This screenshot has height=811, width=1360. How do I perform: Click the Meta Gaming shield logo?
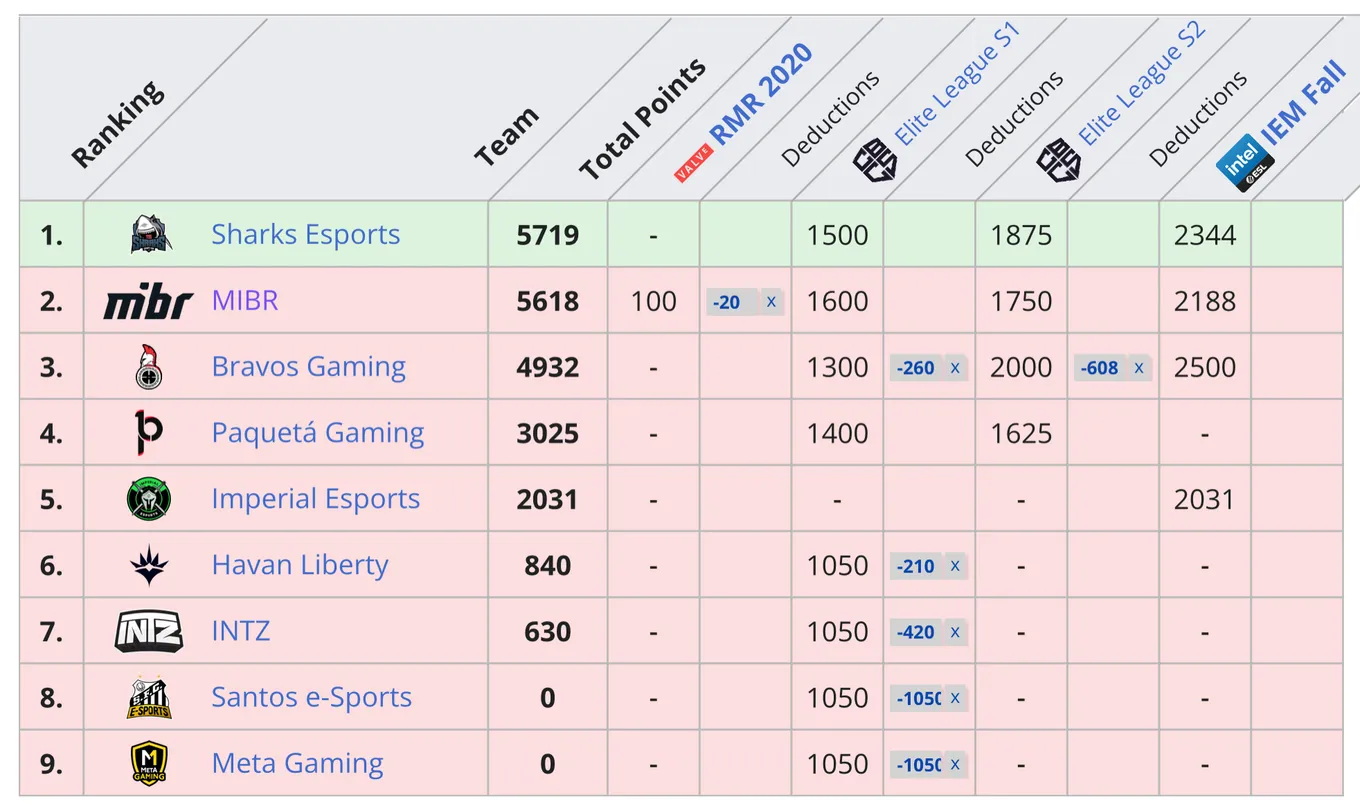[x=149, y=763]
